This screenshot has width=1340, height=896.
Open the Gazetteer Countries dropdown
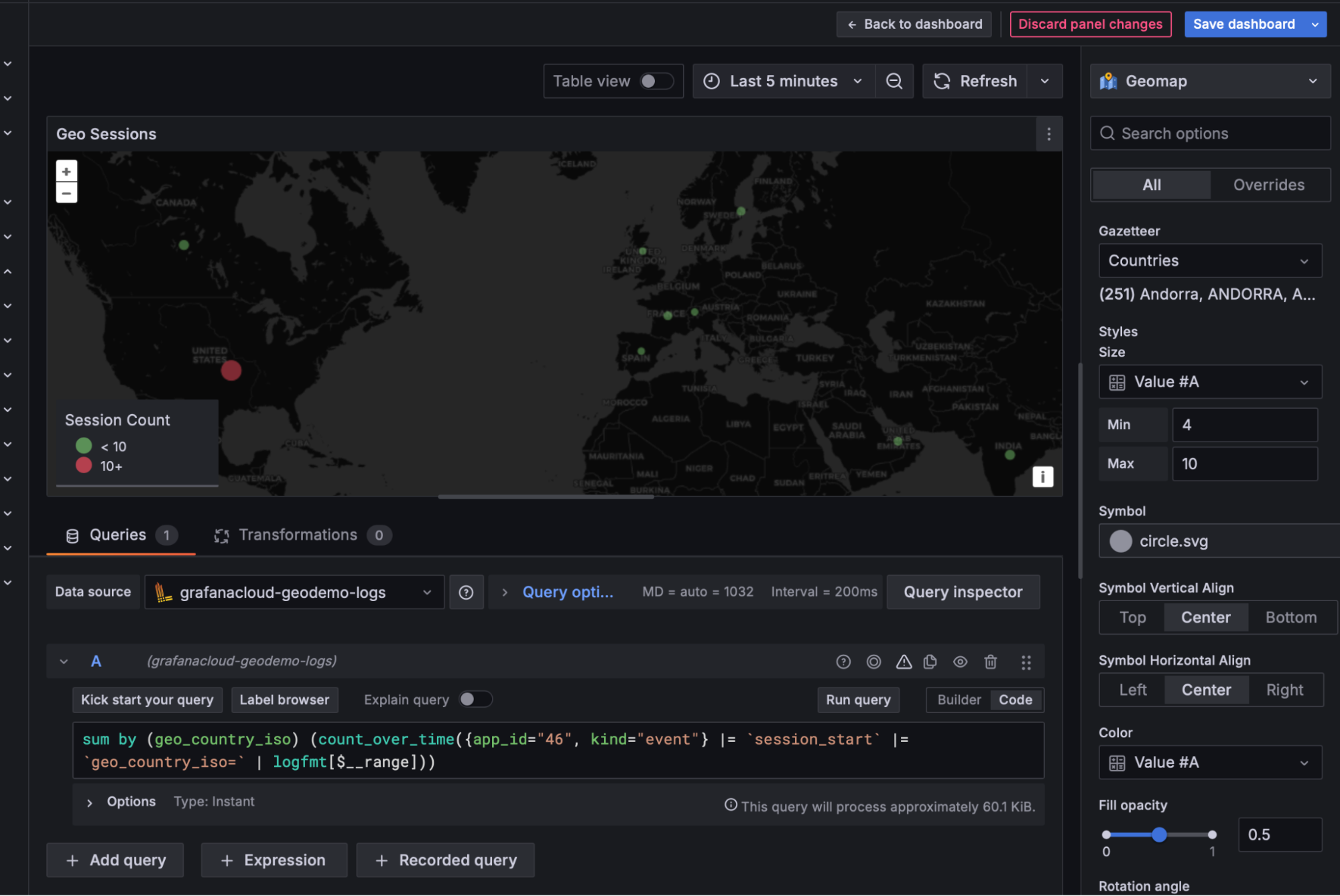(x=1209, y=261)
